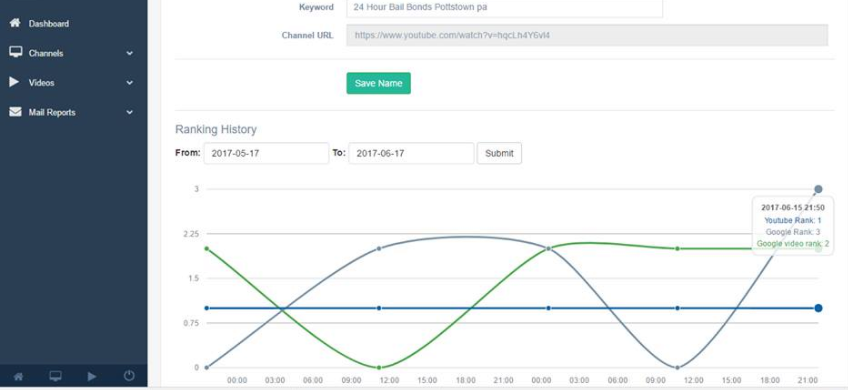
Task: Focus the Keyword input field
Action: (505, 8)
